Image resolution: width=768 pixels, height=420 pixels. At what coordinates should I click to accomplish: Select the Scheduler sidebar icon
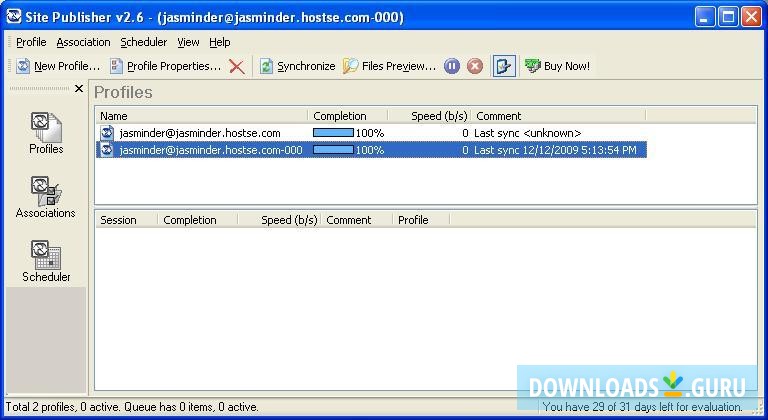point(46,261)
